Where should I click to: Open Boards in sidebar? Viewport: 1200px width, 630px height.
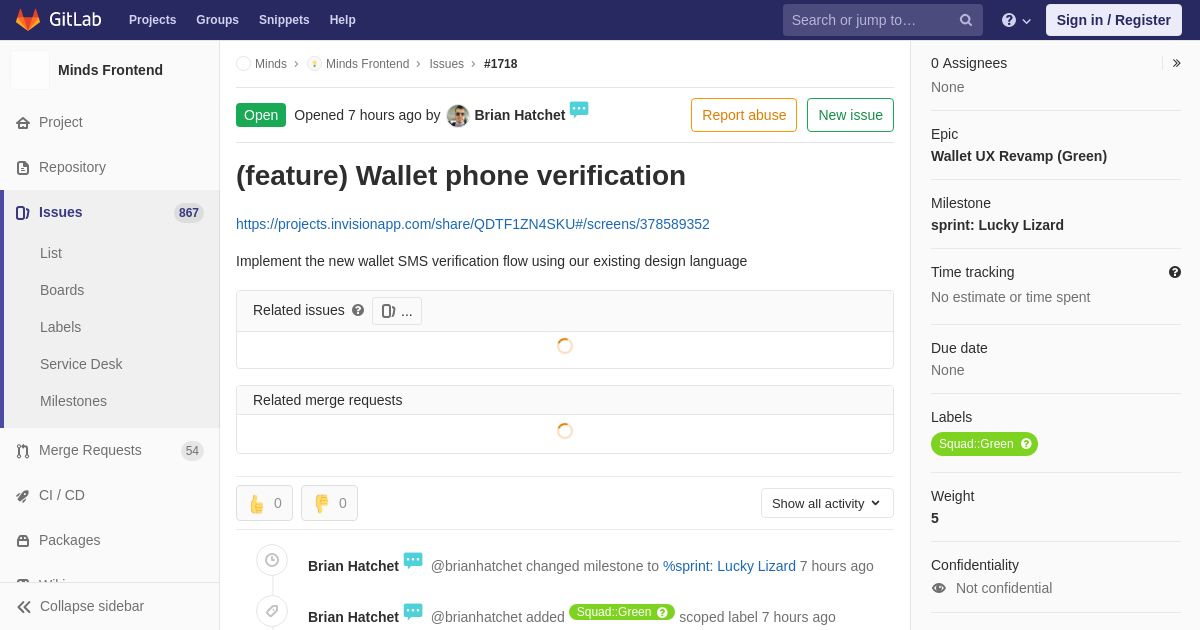[62, 290]
